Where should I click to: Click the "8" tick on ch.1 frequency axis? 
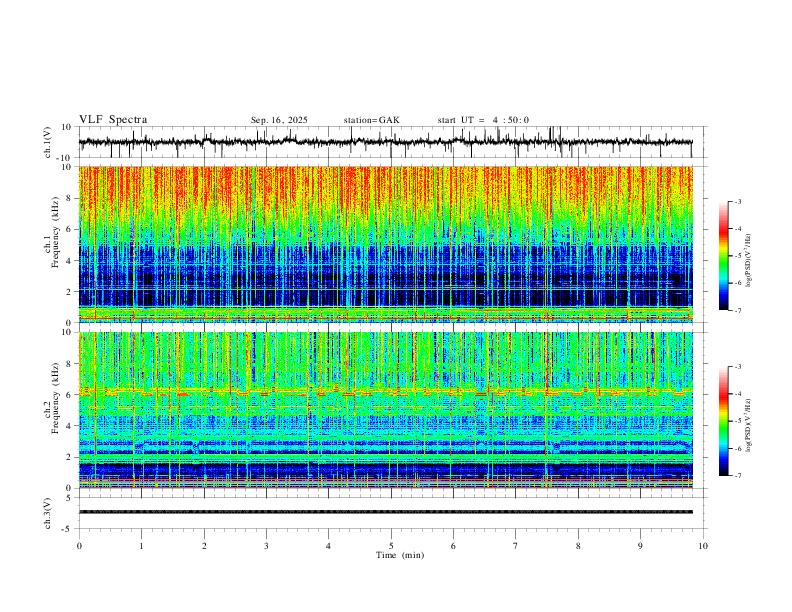(69, 198)
